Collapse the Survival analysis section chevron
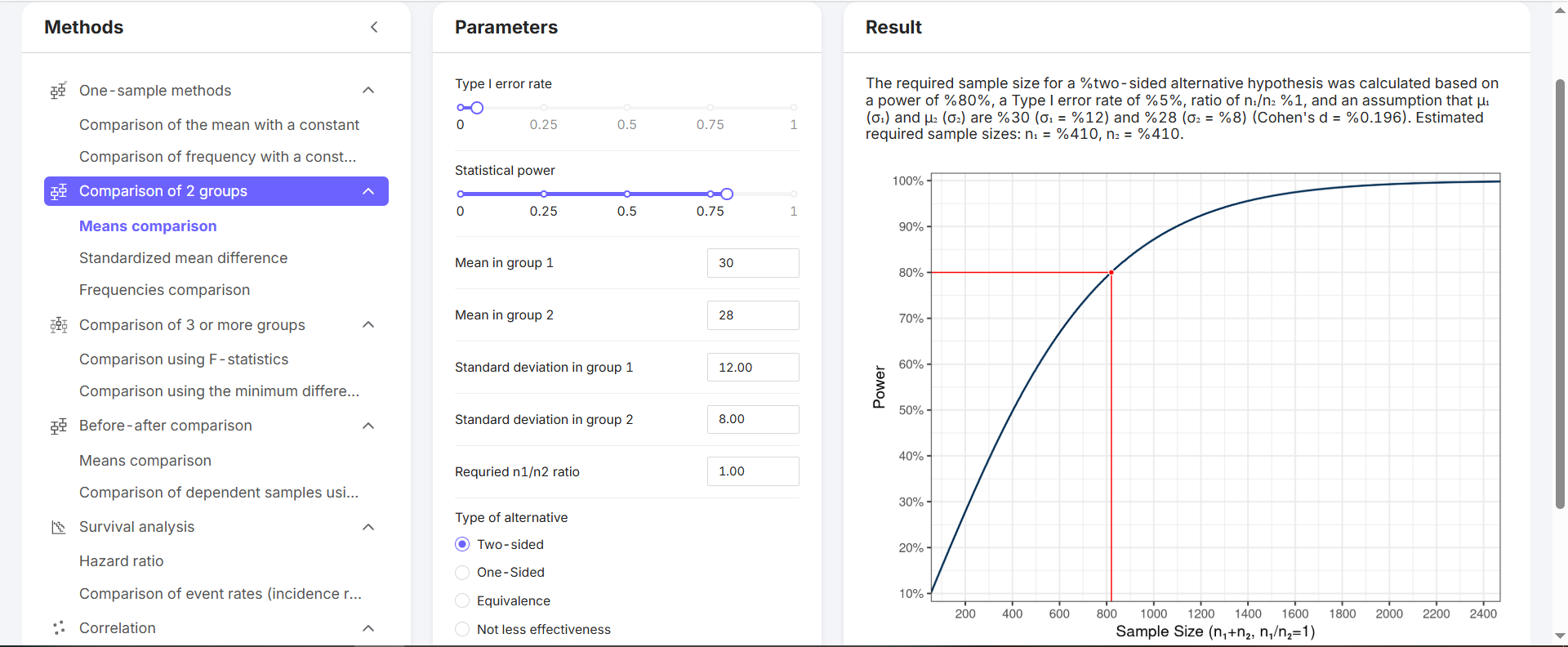1568x647 pixels. click(x=368, y=528)
